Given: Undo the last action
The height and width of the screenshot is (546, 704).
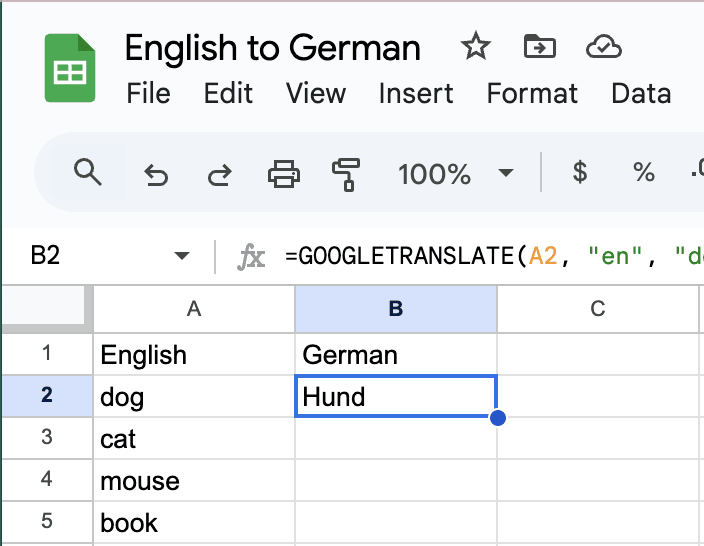Looking at the screenshot, I should click(156, 174).
